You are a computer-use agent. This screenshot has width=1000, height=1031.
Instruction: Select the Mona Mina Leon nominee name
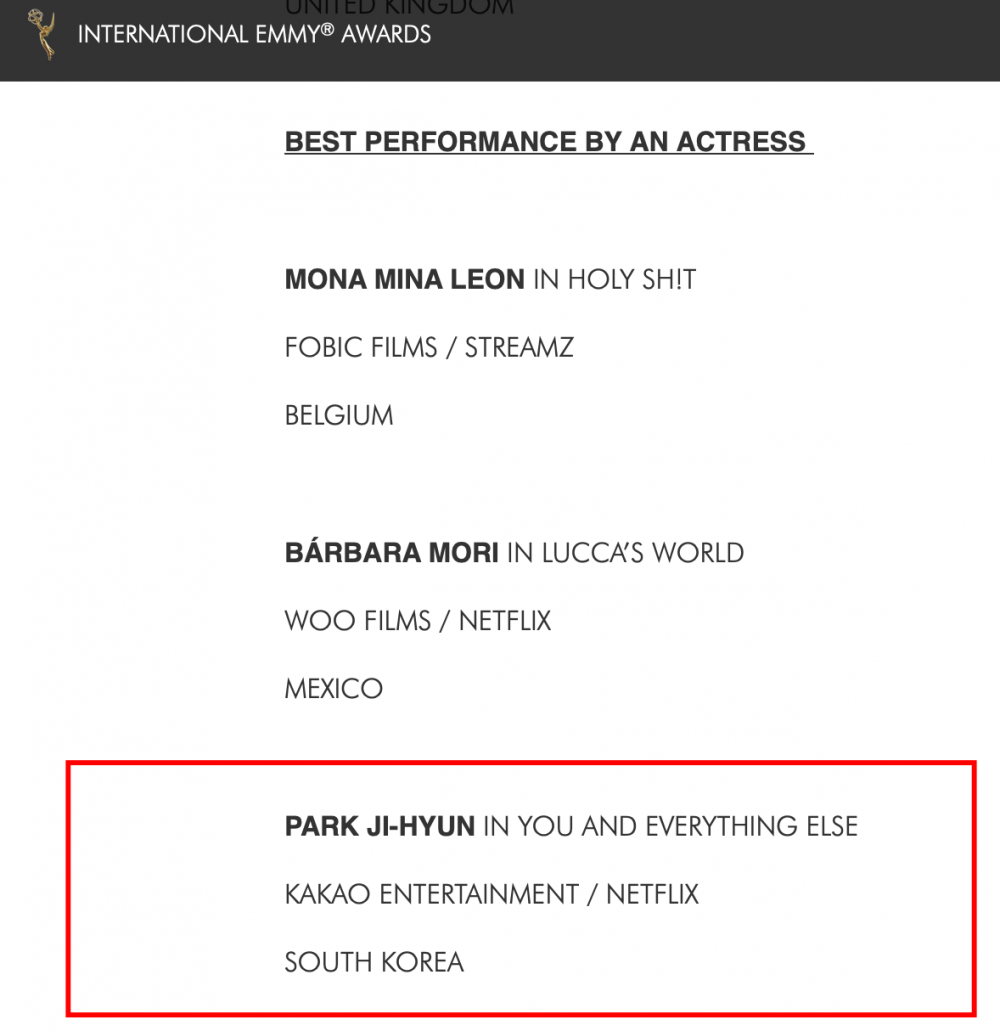(x=404, y=279)
